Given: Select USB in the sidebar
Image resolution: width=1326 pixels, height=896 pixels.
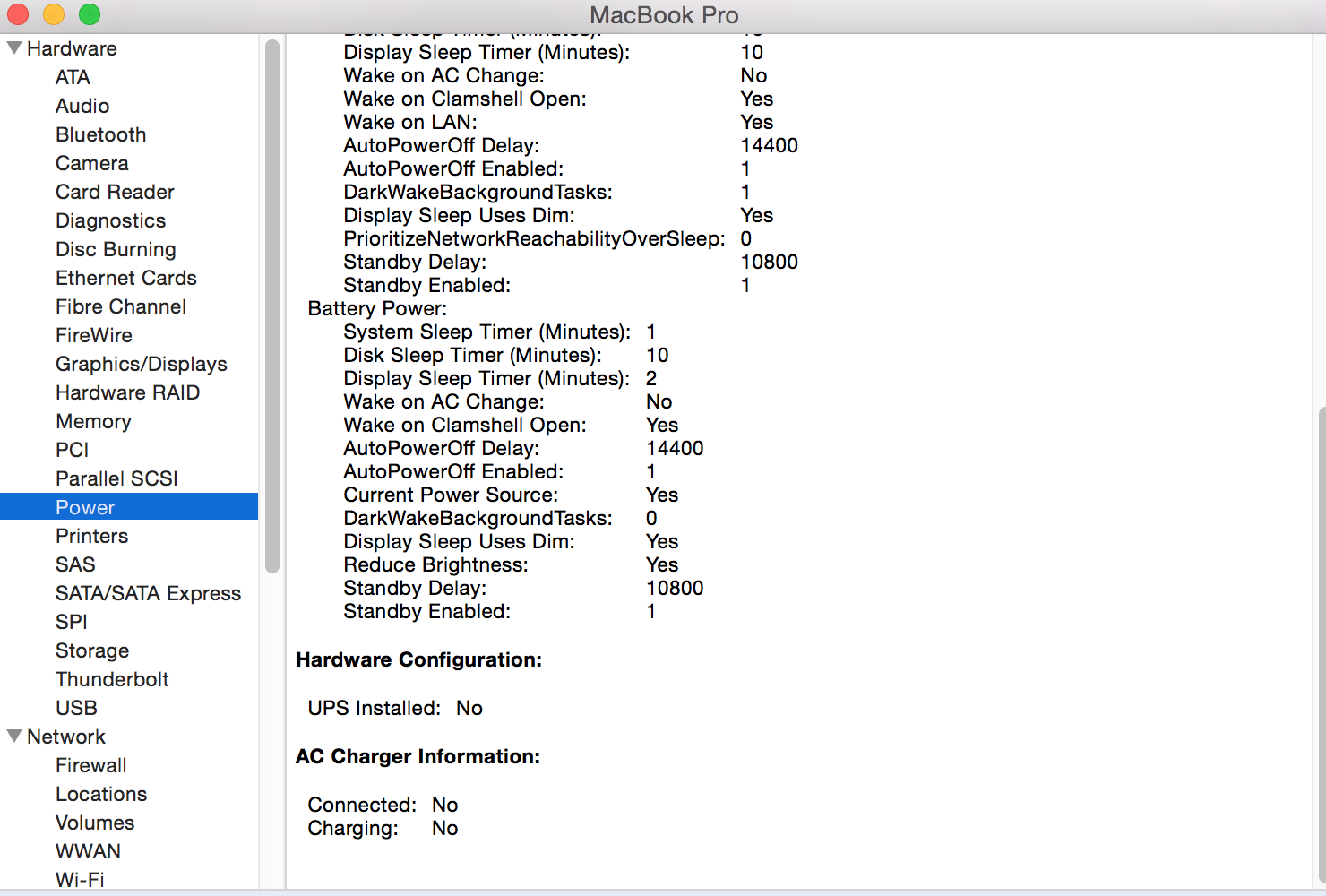Looking at the screenshot, I should pos(76,708).
